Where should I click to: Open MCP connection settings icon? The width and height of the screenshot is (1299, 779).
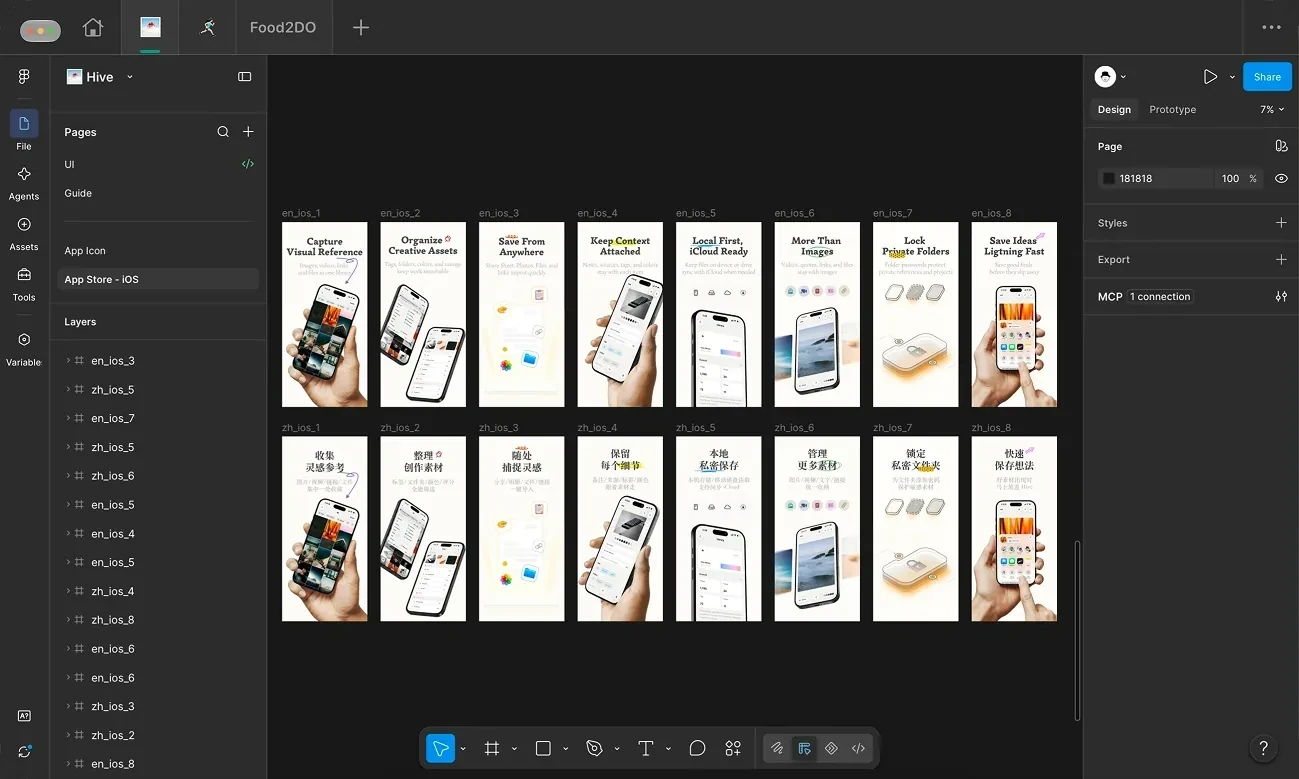click(x=1281, y=297)
